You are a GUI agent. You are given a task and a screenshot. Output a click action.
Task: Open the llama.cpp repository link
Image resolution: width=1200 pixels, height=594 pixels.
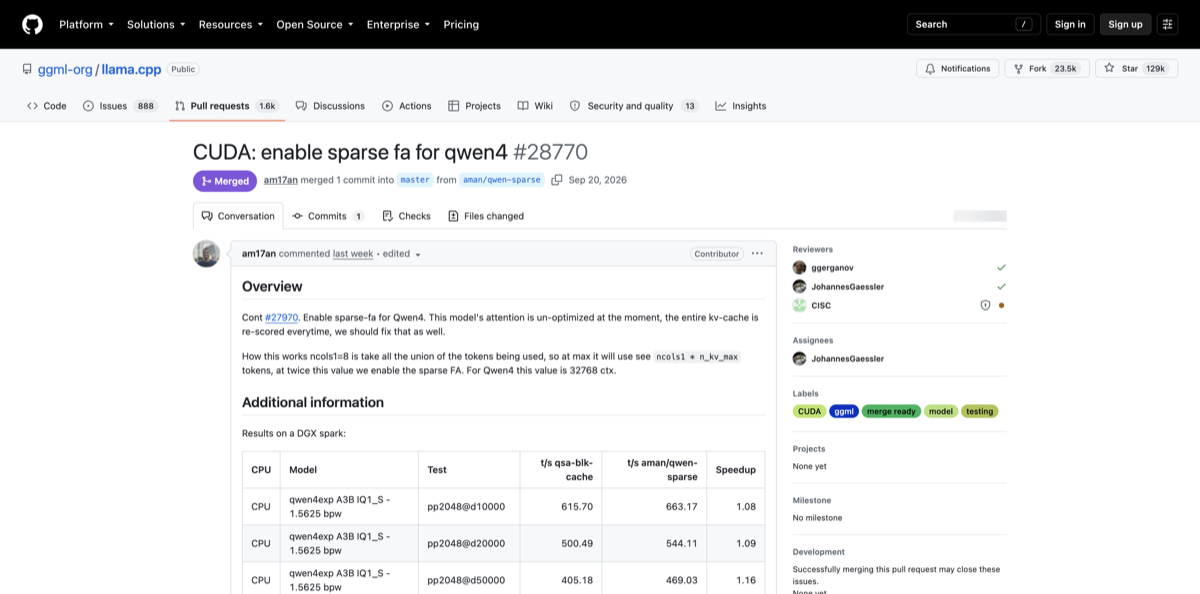132,69
